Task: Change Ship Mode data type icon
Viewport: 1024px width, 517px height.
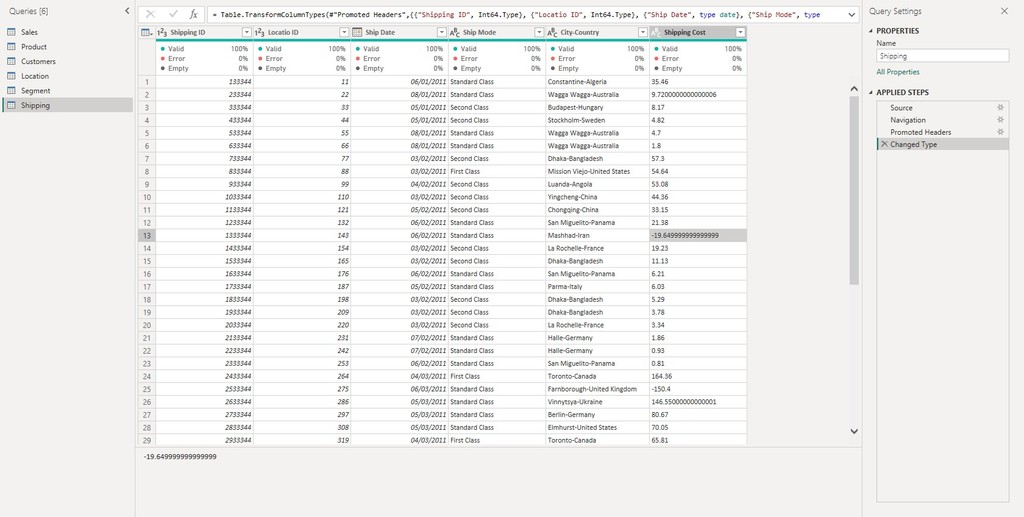Action: click(455, 33)
